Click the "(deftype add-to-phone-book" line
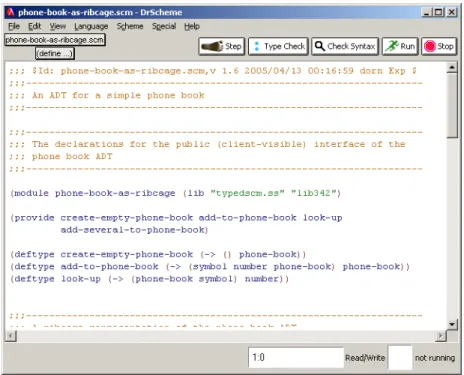Image resolution: width=464 pixels, height=375 pixels. click(x=210, y=267)
